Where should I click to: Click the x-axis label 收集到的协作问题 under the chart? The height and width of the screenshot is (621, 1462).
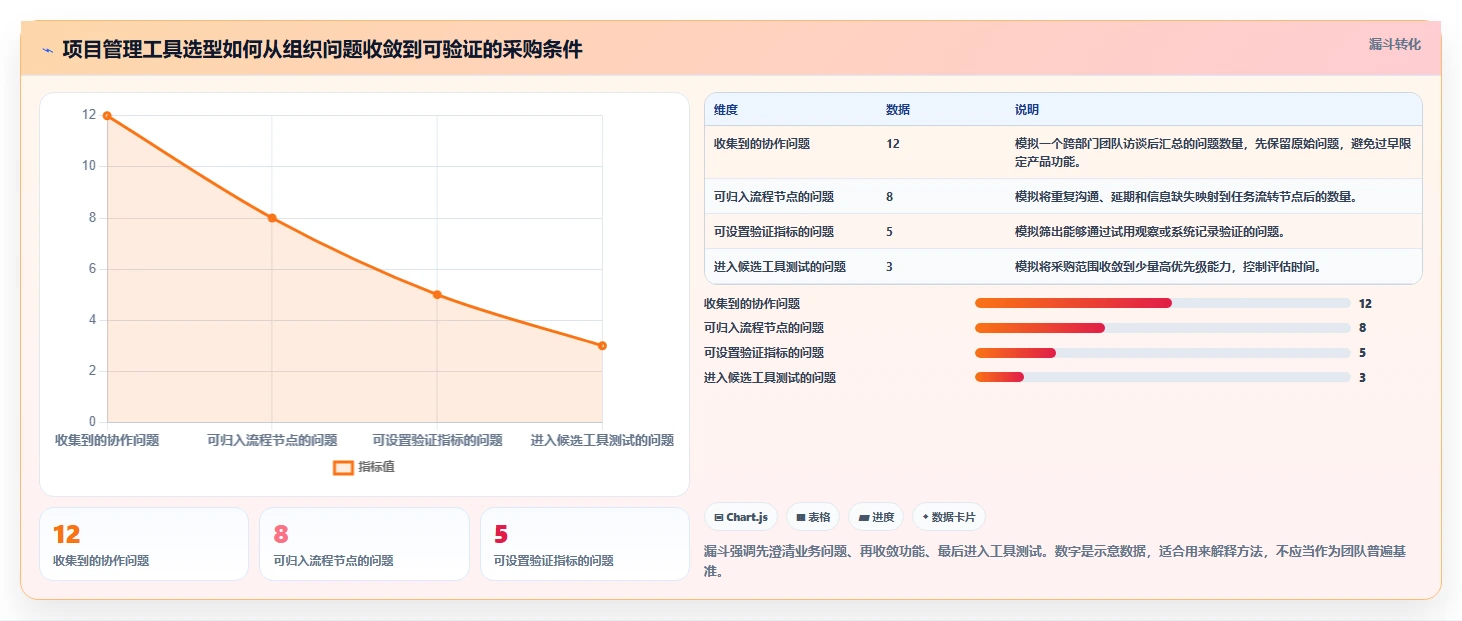point(107,440)
